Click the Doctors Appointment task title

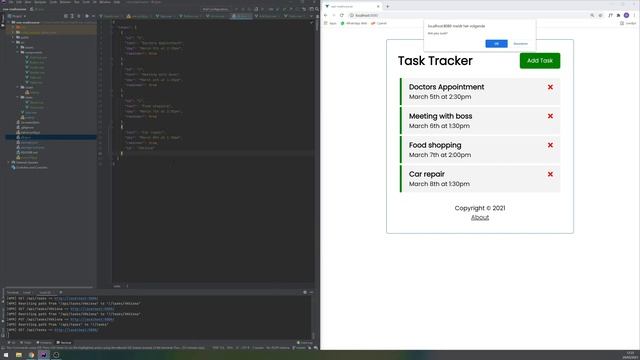[x=446, y=87]
